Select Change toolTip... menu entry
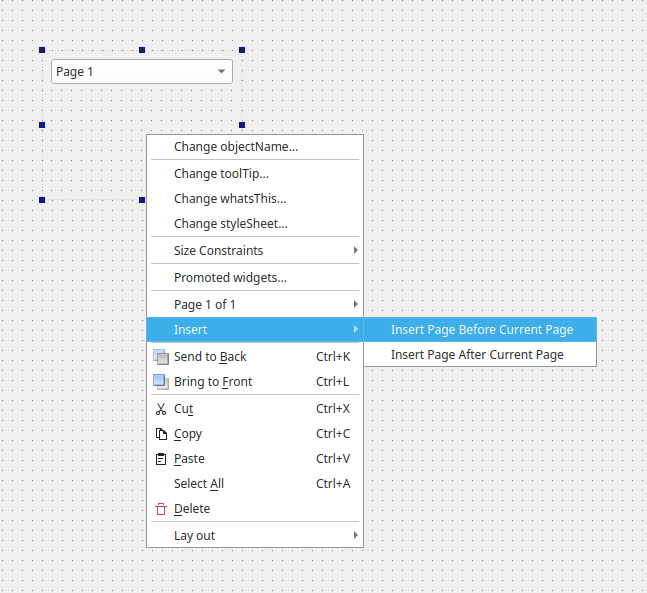Viewport: 647px width, 593px height. pyautogui.click(x=221, y=174)
